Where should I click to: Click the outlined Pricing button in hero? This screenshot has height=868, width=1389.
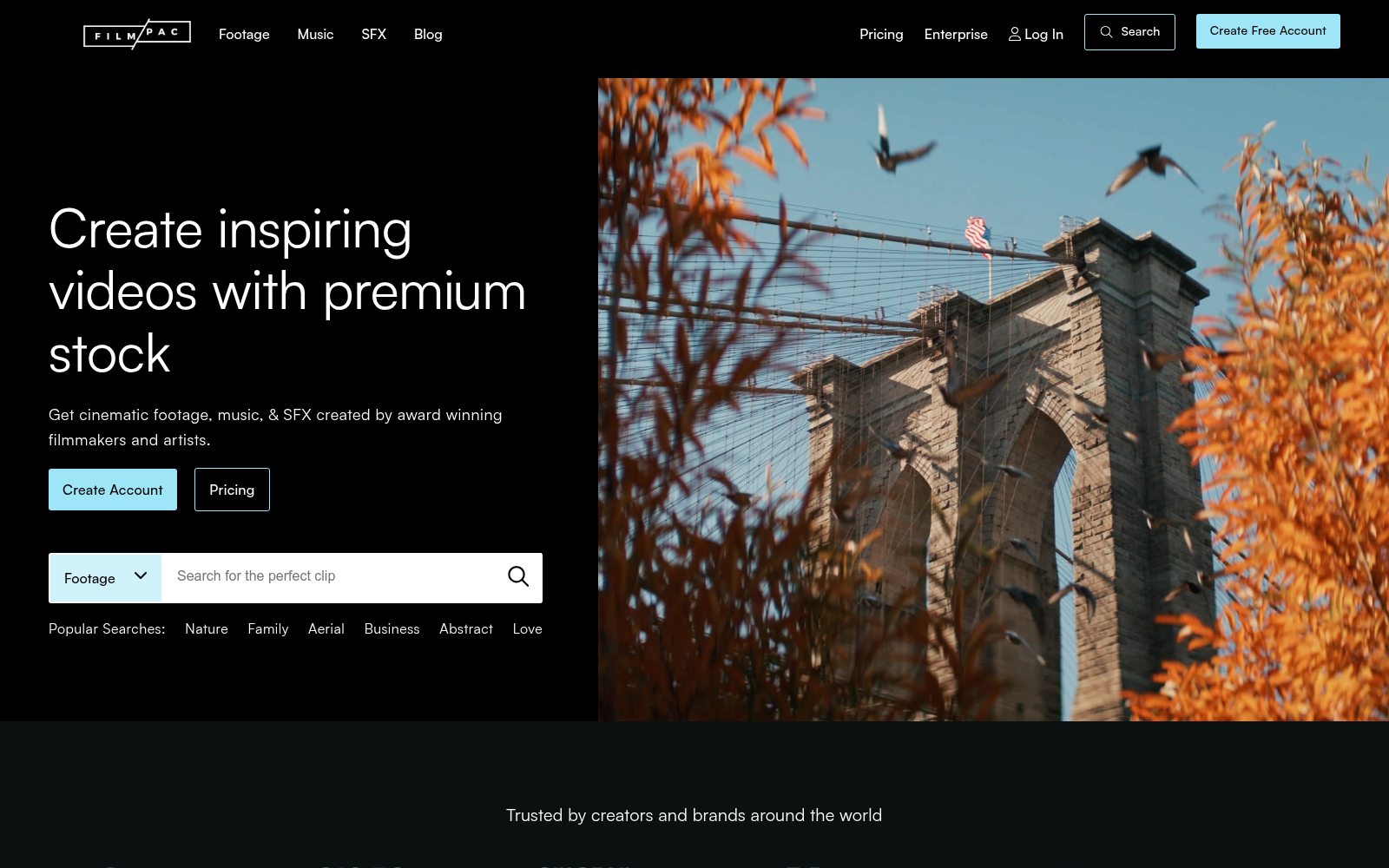pyautogui.click(x=232, y=490)
